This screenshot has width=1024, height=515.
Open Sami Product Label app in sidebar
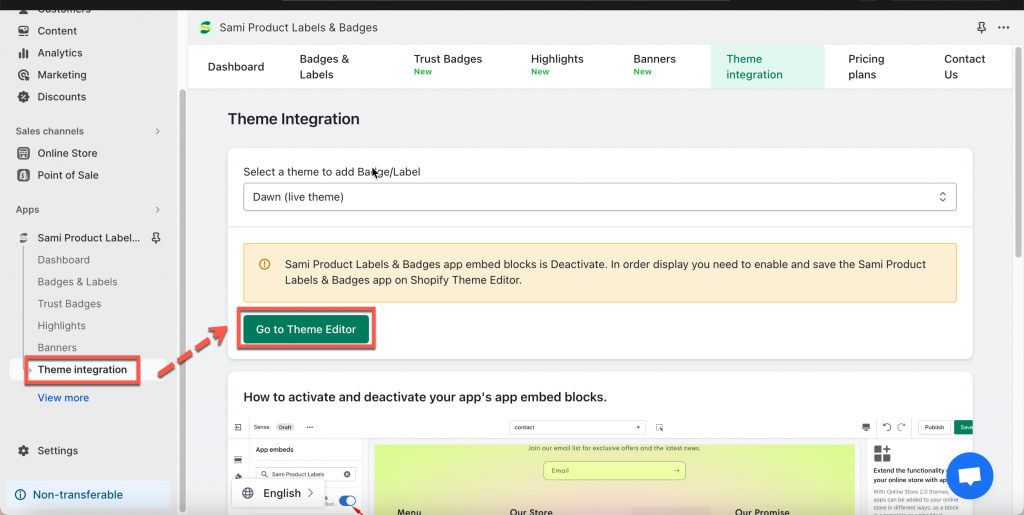pyautogui.click(x=88, y=238)
